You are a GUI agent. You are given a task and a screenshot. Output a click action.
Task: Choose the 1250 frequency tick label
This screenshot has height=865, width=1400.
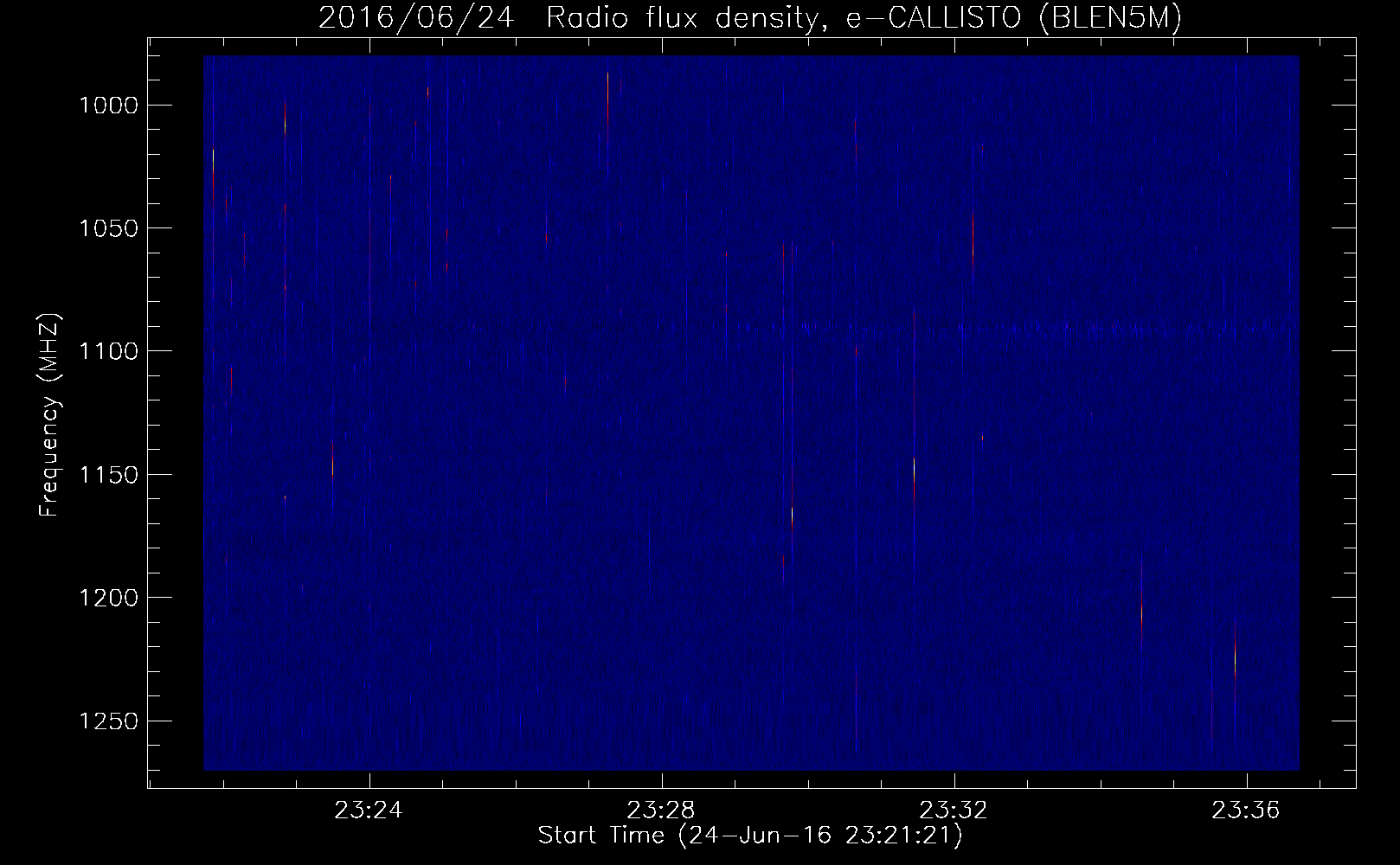[x=109, y=721]
